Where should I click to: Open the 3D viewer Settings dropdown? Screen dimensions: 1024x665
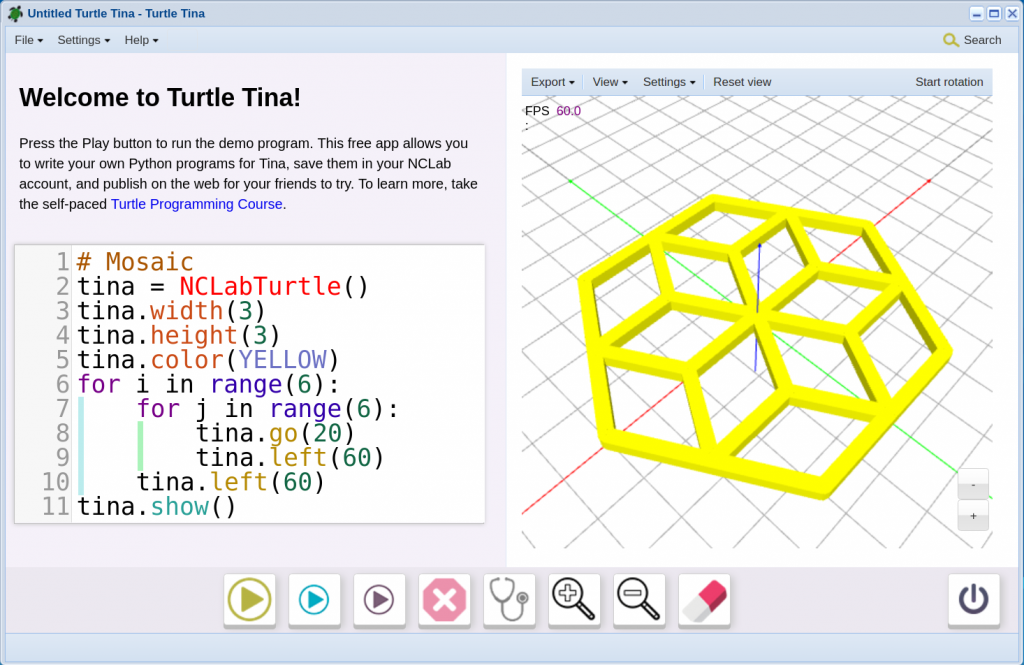tap(669, 82)
